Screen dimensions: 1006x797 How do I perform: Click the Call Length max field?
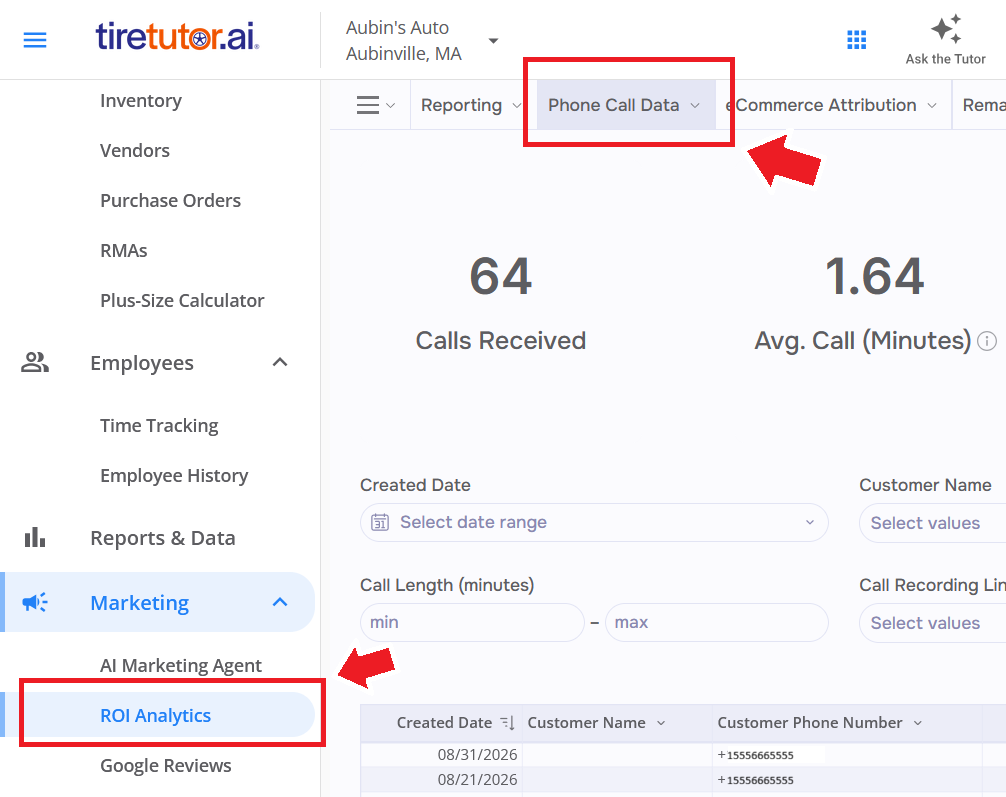[x=717, y=622]
